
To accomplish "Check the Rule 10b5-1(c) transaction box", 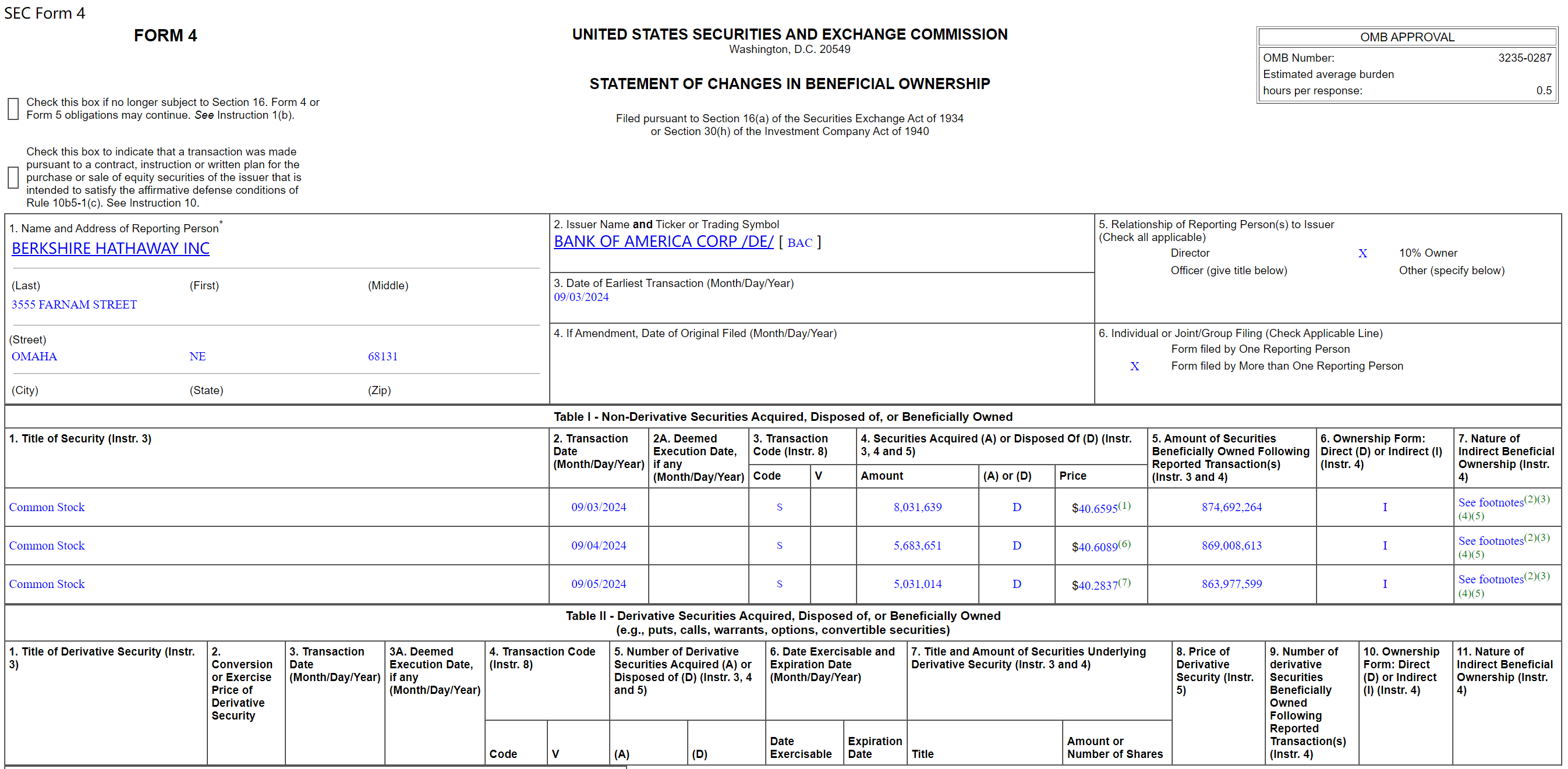I will pos(13,178).
